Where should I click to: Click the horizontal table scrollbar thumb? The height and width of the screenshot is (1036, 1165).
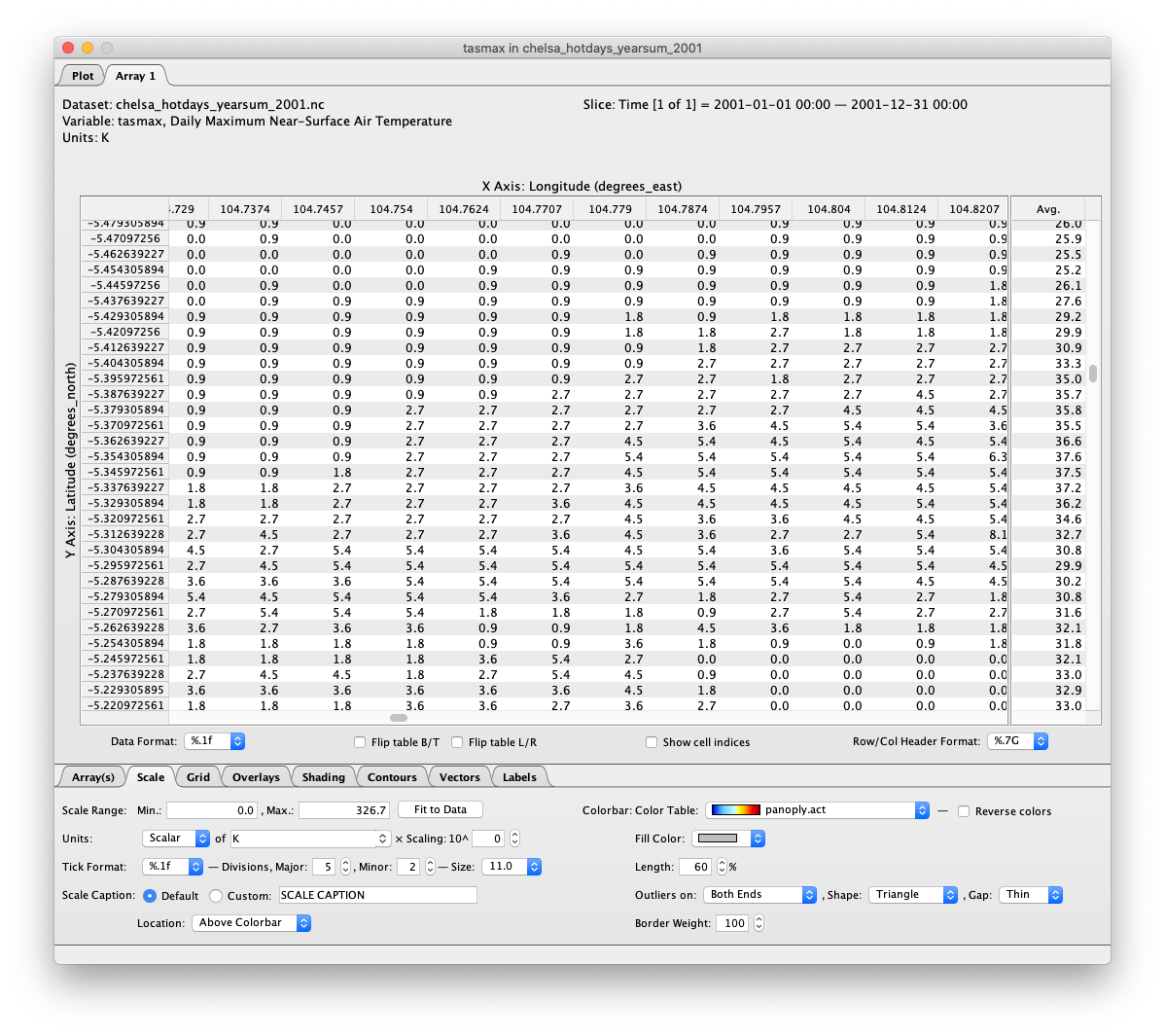[399, 718]
